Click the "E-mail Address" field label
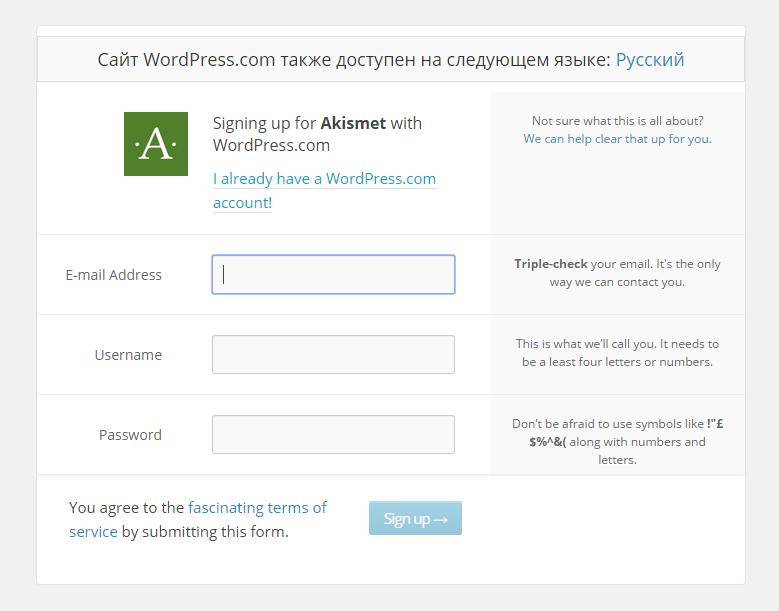Viewport: 779px width, 611px height. [114, 275]
